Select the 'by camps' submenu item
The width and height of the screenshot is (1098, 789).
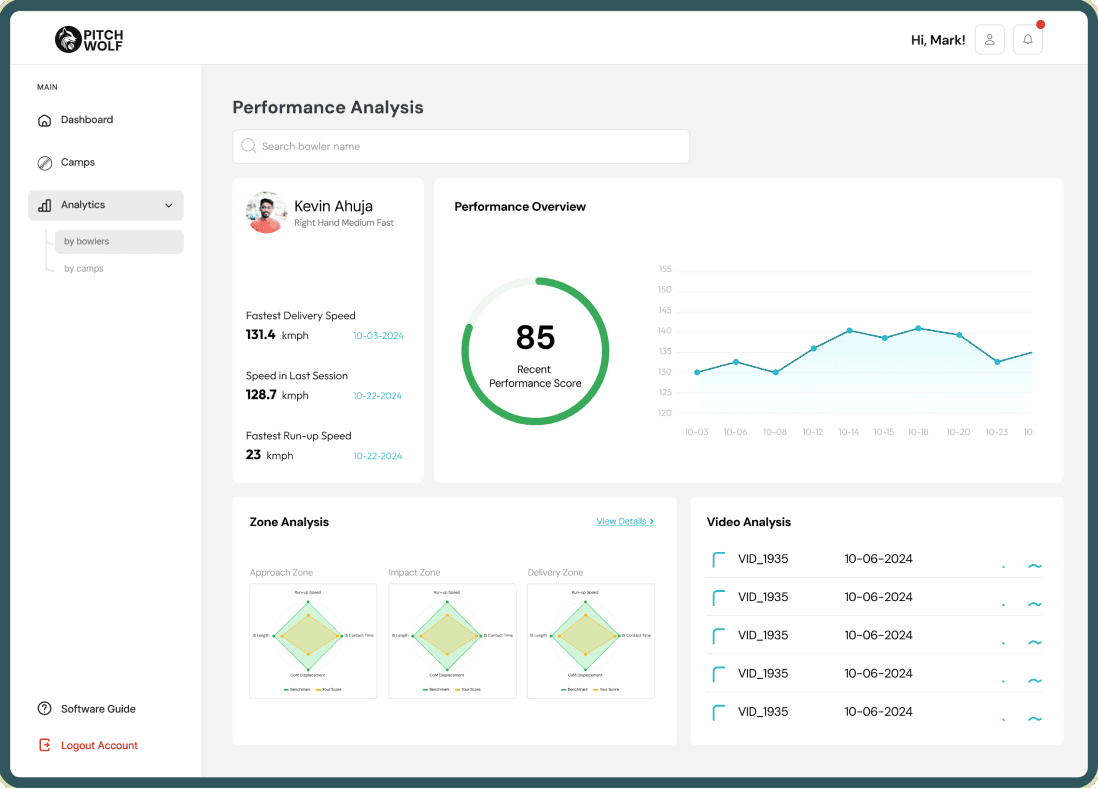pos(83,269)
